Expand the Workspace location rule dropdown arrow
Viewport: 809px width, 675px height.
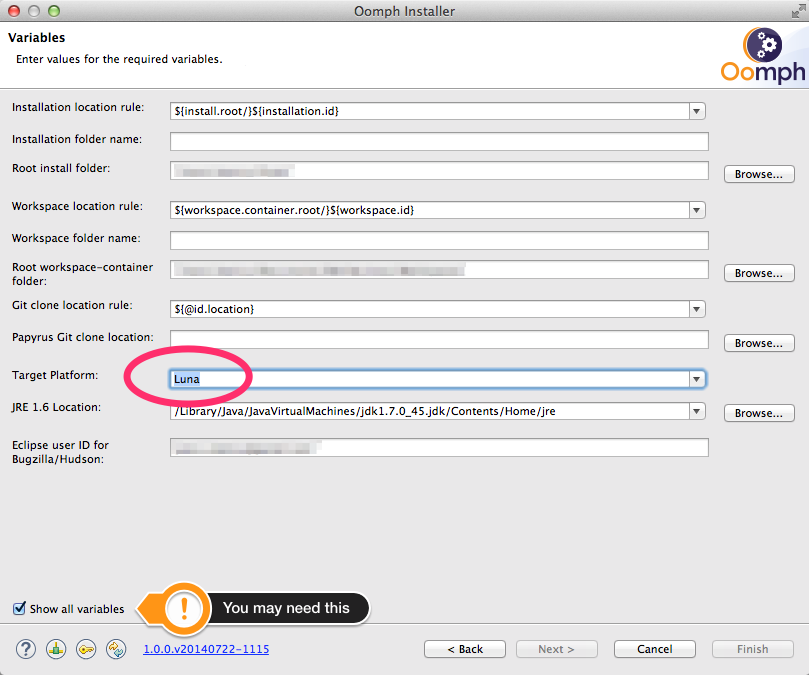point(697,210)
